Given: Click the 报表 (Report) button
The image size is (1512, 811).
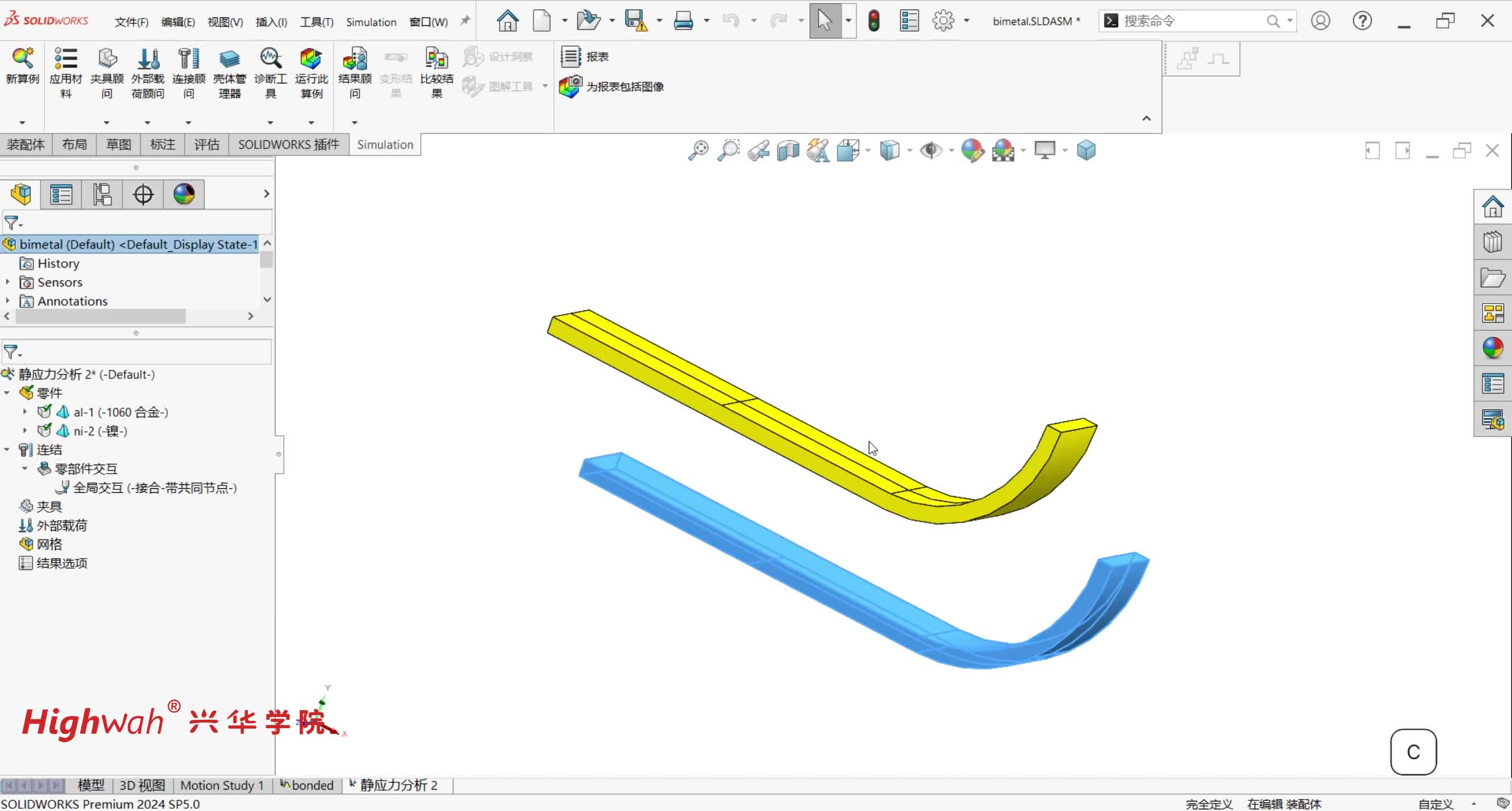Looking at the screenshot, I should (x=585, y=57).
